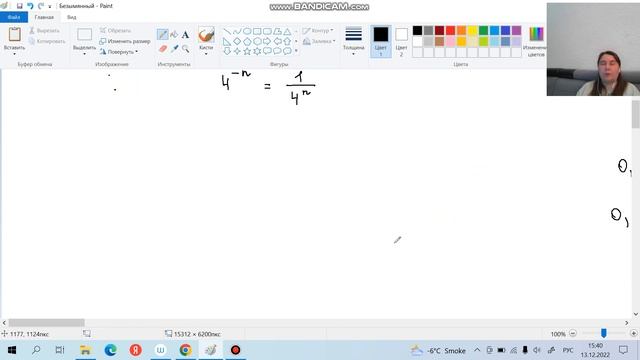Pick the isosceles triangle shape

tap(287, 31)
